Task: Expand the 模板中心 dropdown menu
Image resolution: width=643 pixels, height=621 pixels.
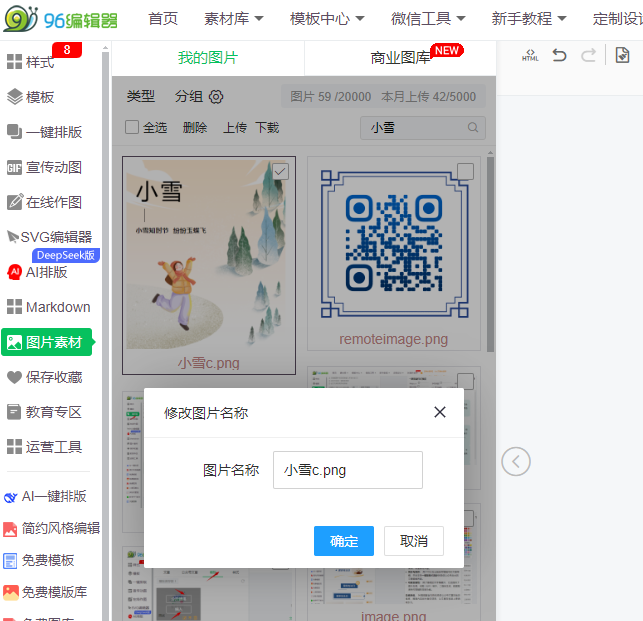Action: (327, 19)
